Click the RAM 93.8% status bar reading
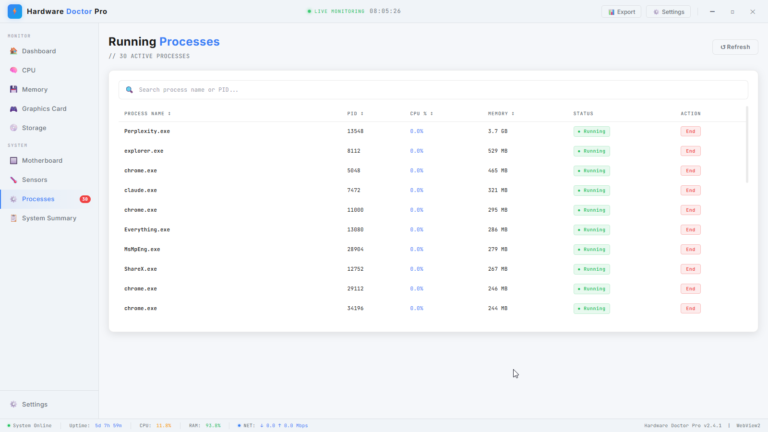Screen dimensions: 768x432 pos(205,426)
